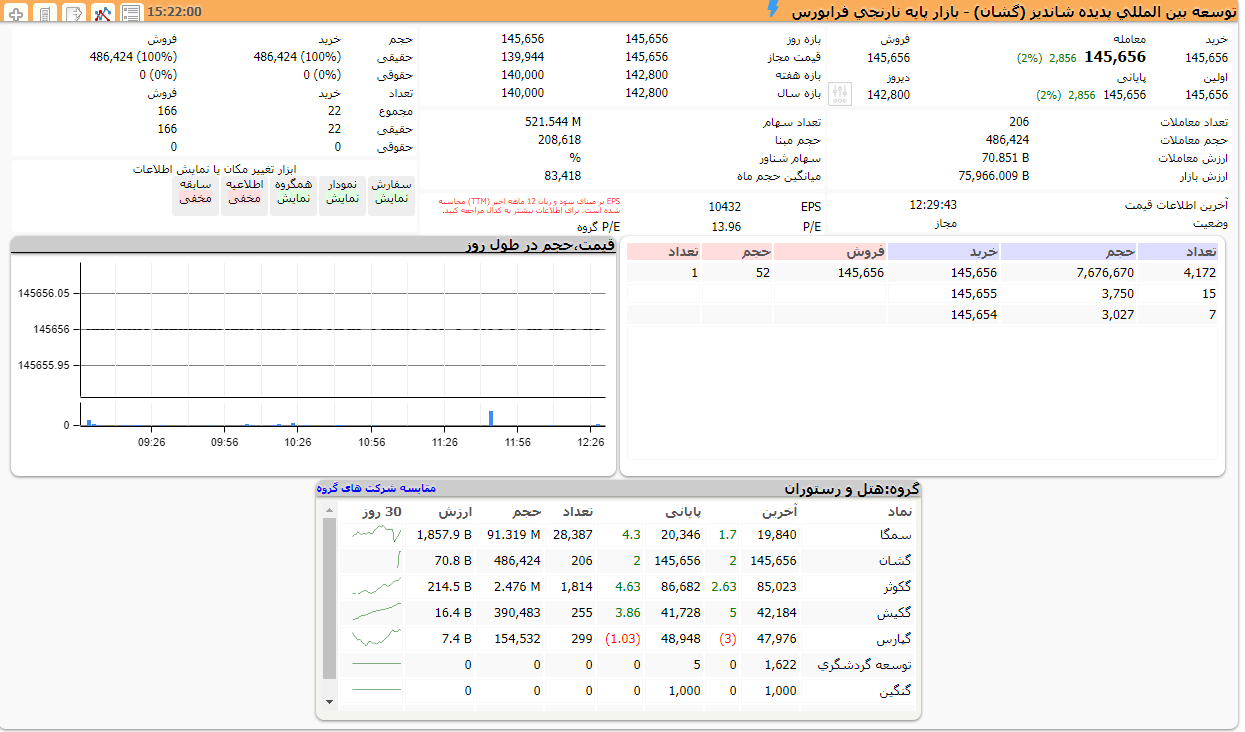This screenshot has height=732, width=1245.
Task: Open the technical chart line icon
Action: click(x=102, y=12)
